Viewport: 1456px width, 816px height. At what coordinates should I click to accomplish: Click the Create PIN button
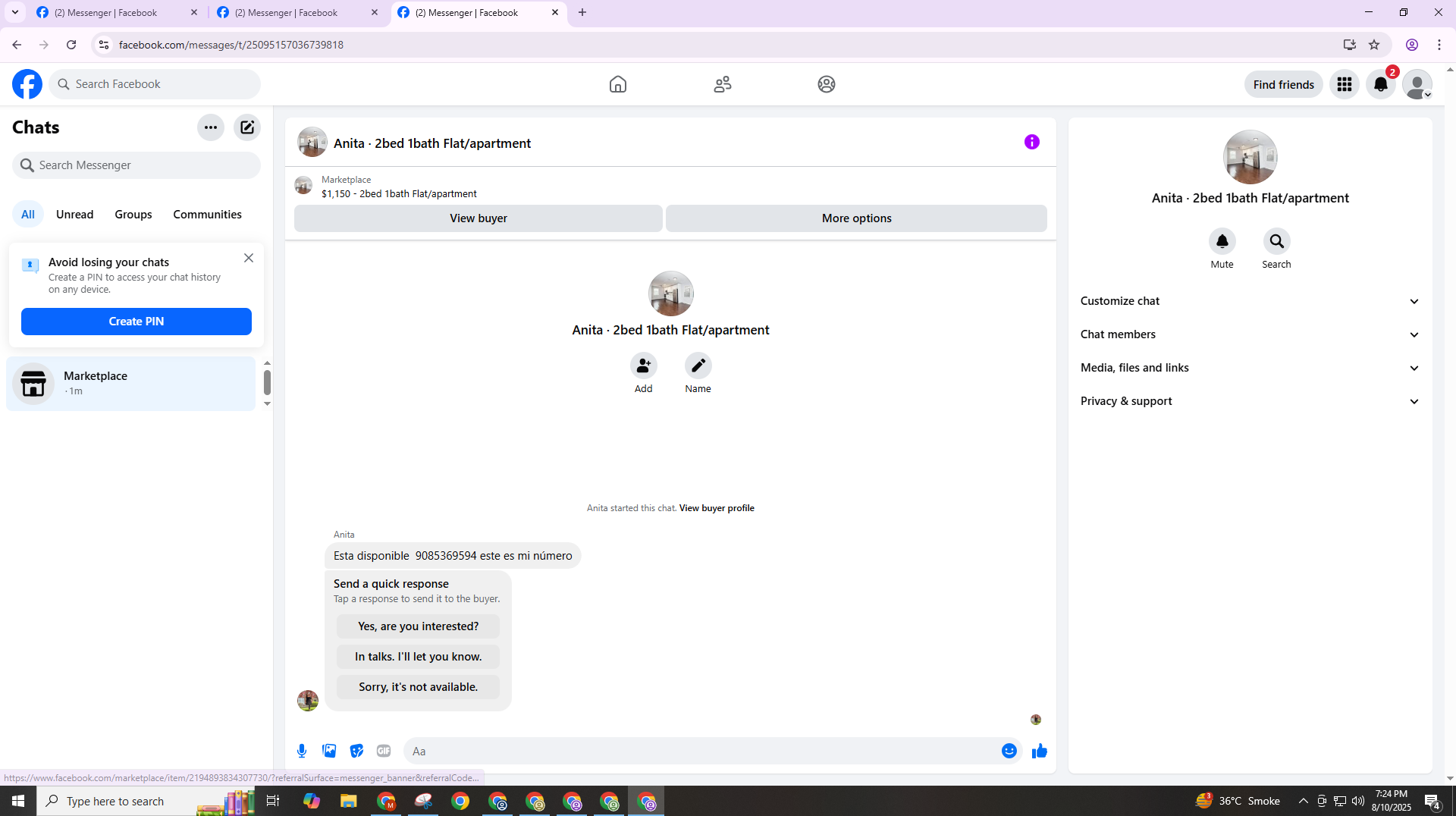(136, 322)
